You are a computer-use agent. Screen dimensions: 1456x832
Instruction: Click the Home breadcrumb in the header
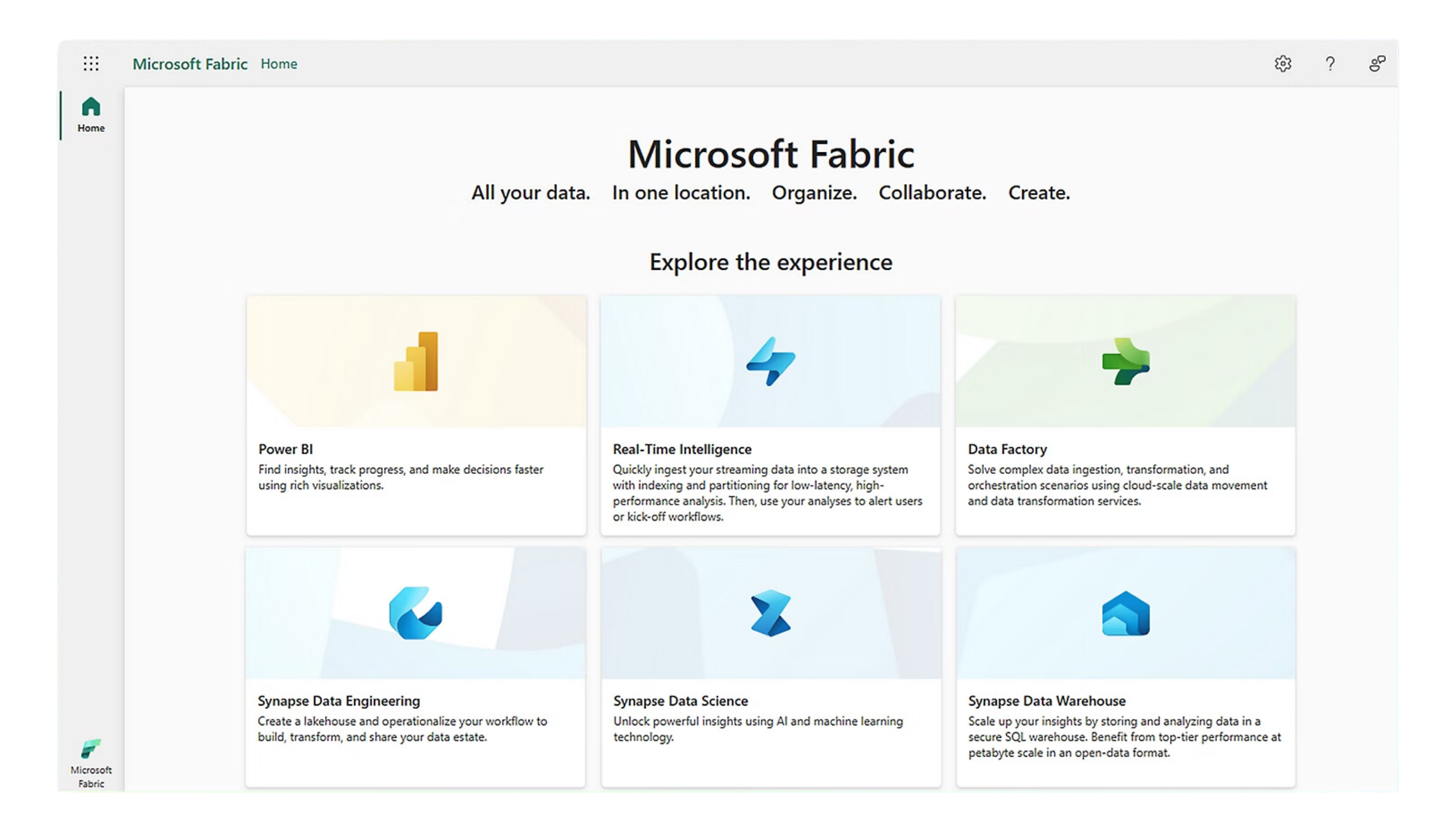click(x=279, y=63)
